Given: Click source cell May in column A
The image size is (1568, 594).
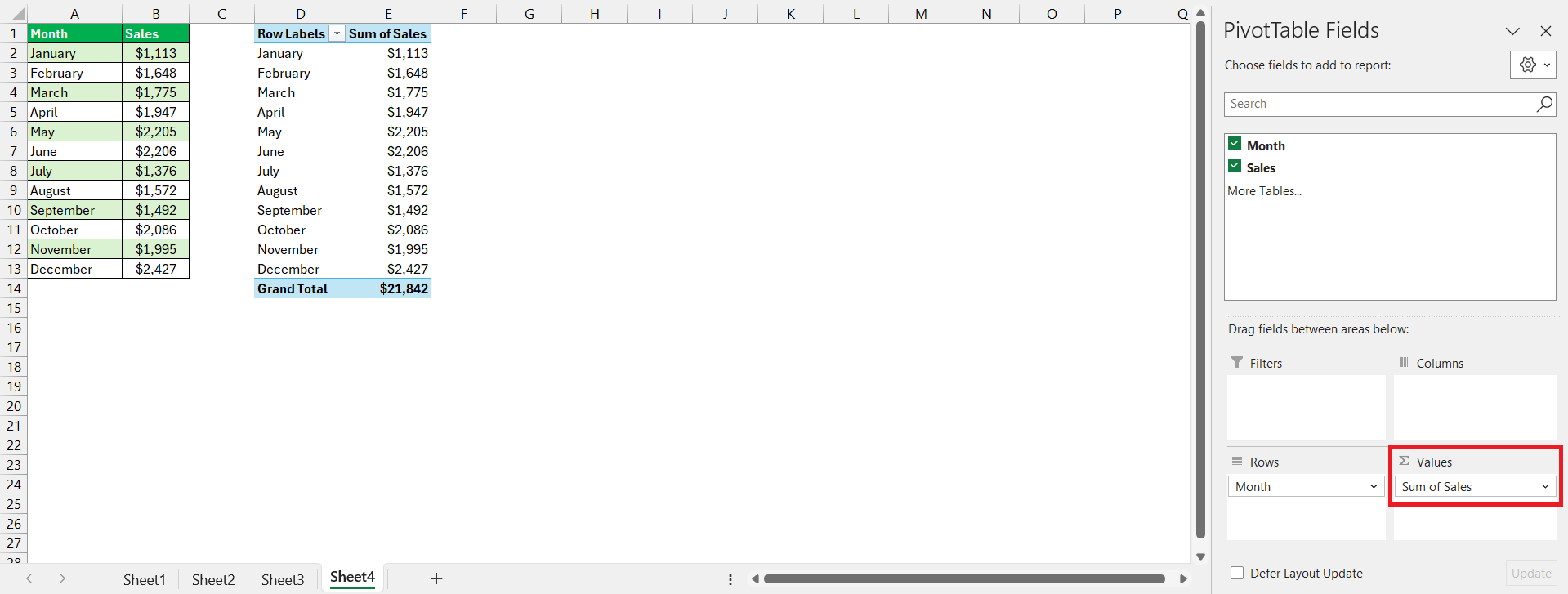Looking at the screenshot, I should pyautogui.click(x=74, y=132).
